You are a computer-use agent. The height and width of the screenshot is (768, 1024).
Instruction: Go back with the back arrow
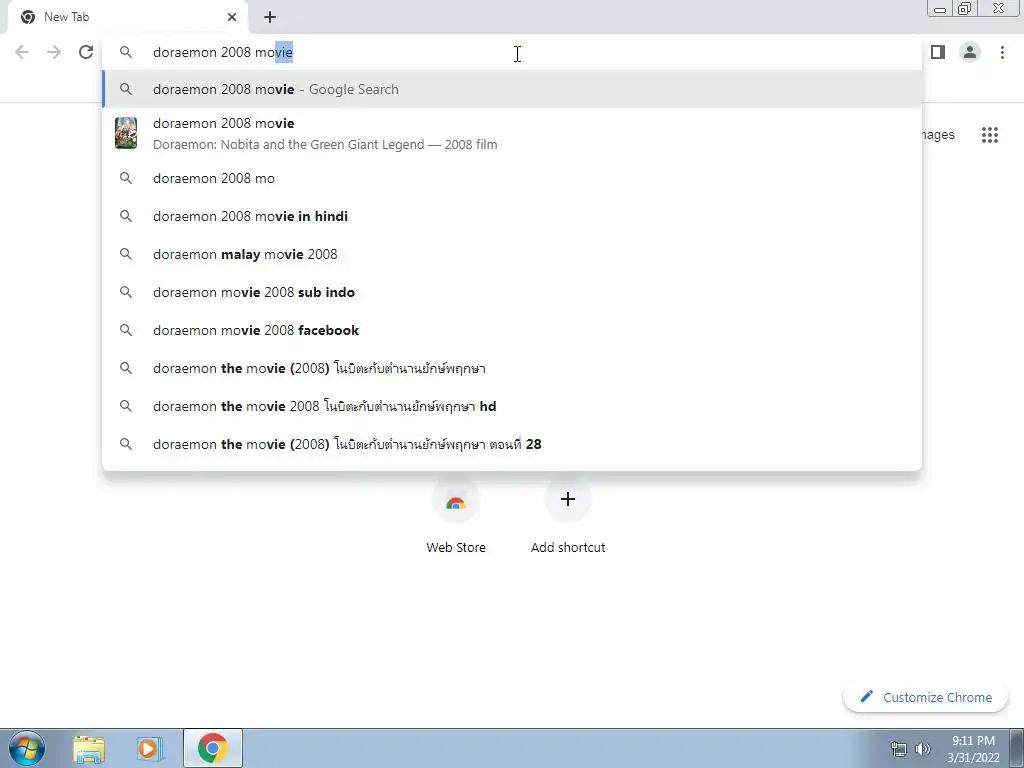(22, 52)
